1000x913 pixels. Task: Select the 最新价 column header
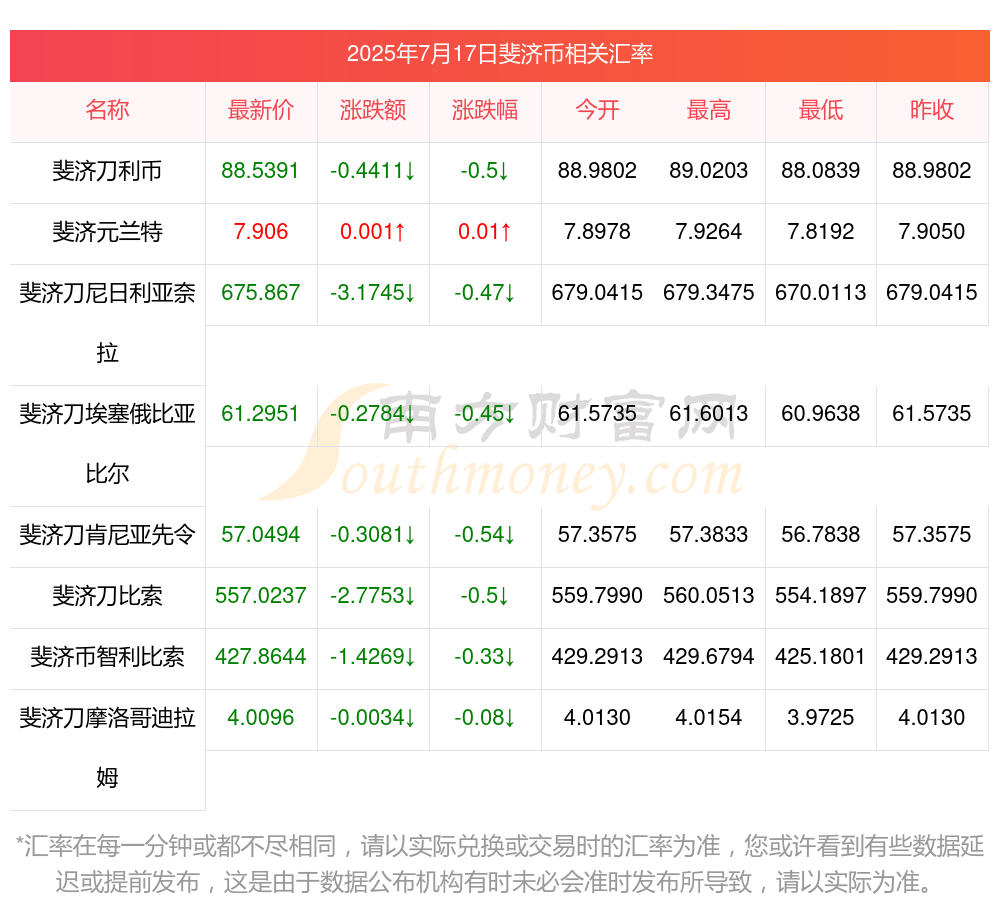(261, 110)
